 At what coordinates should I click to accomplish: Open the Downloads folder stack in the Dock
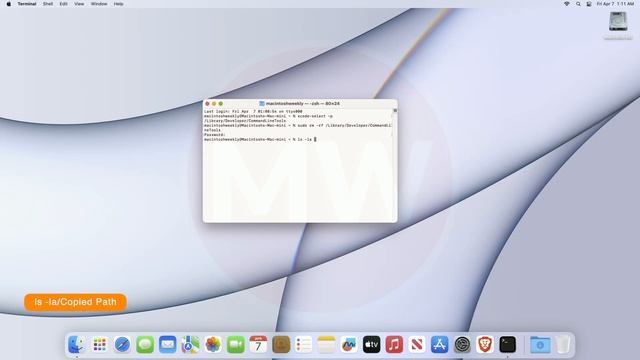tap(540, 345)
